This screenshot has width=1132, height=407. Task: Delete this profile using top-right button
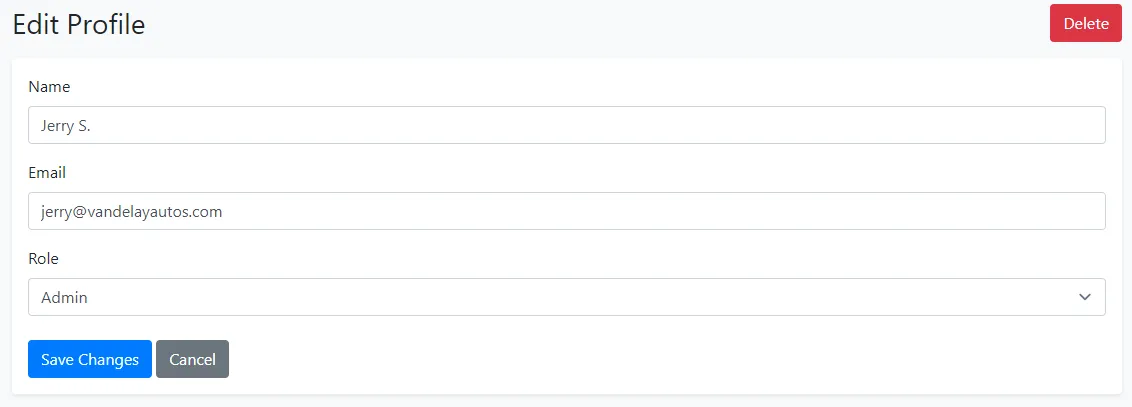point(1085,24)
